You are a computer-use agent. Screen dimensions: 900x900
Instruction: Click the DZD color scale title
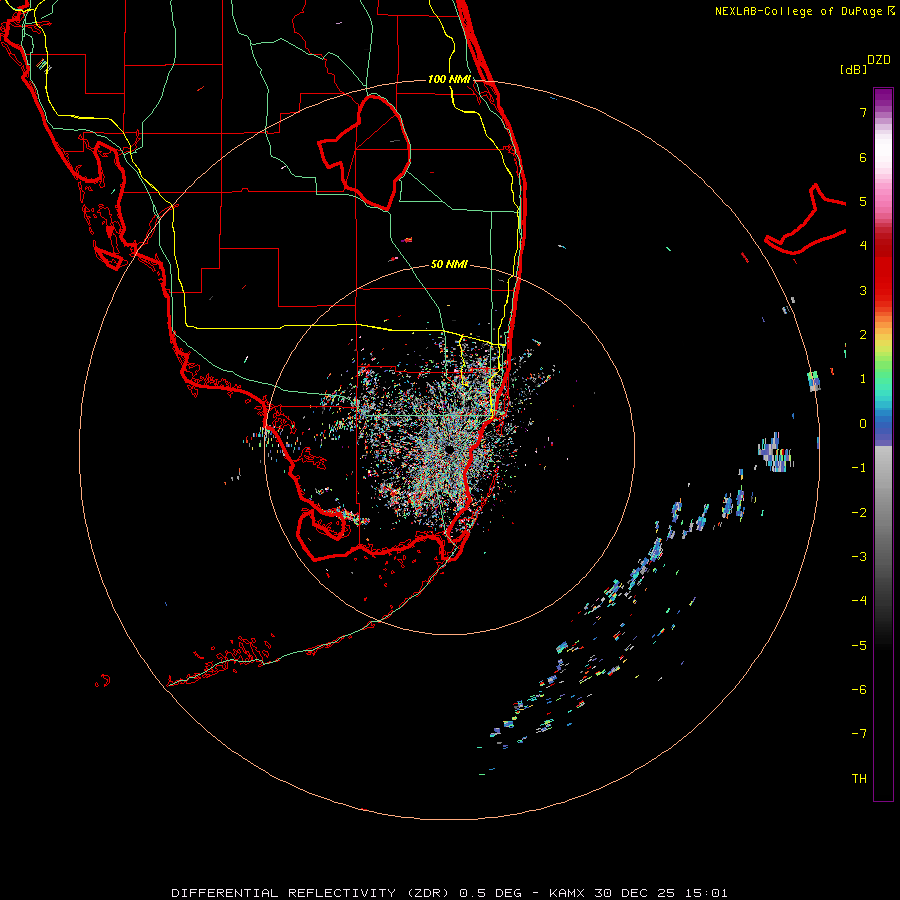(x=879, y=60)
